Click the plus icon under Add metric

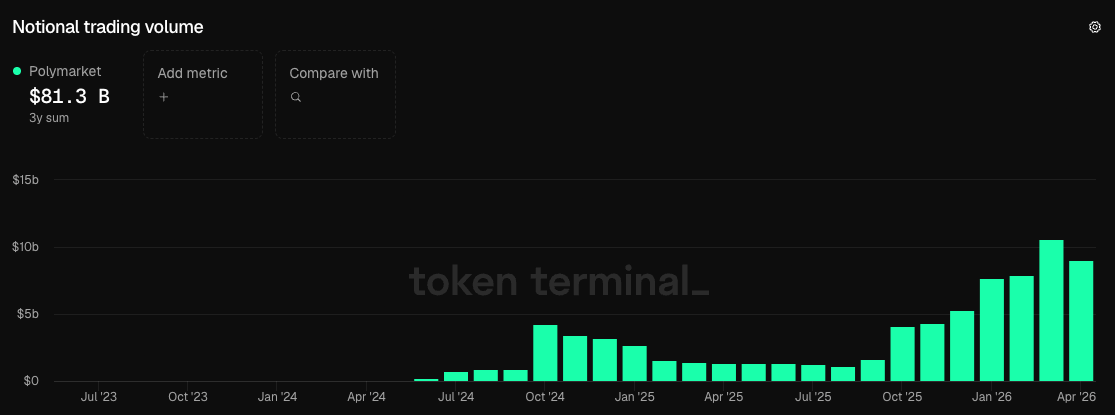[x=164, y=97]
